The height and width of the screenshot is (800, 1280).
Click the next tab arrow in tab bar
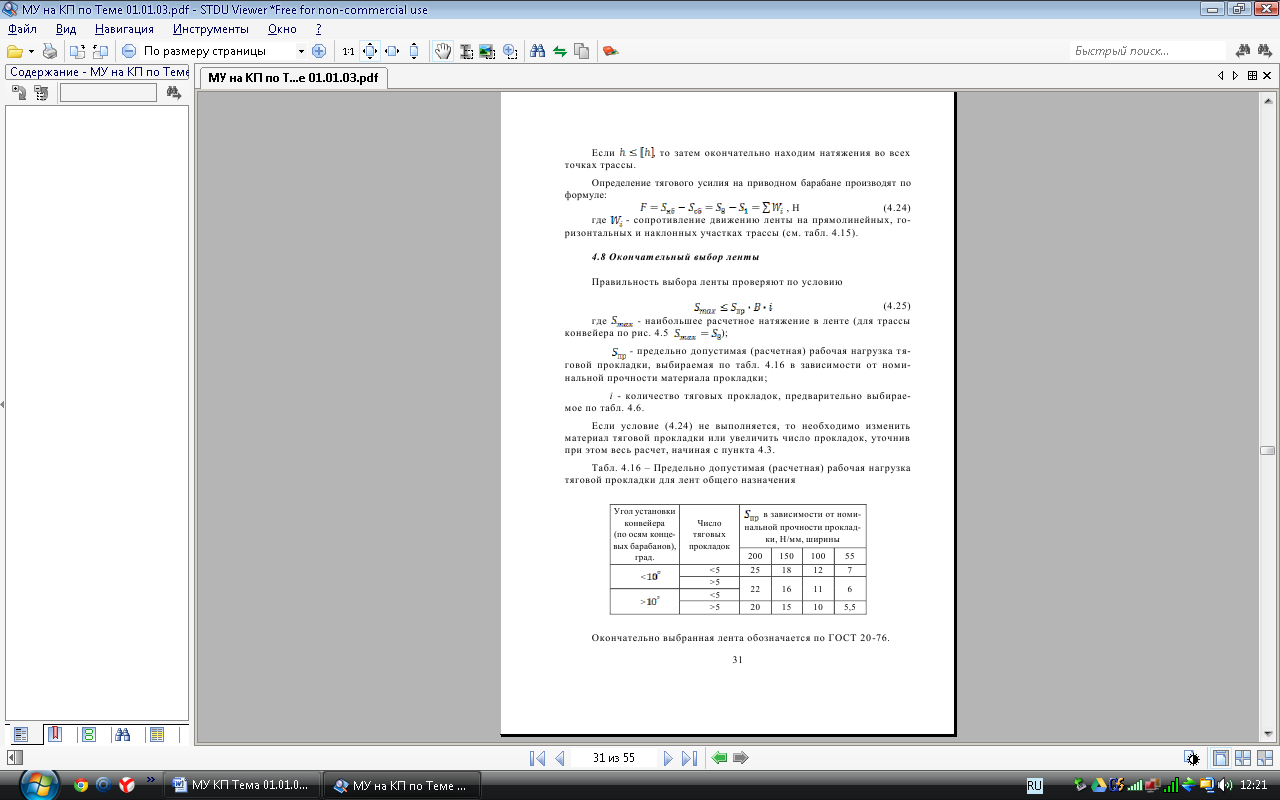click(x=1236, y=75)
